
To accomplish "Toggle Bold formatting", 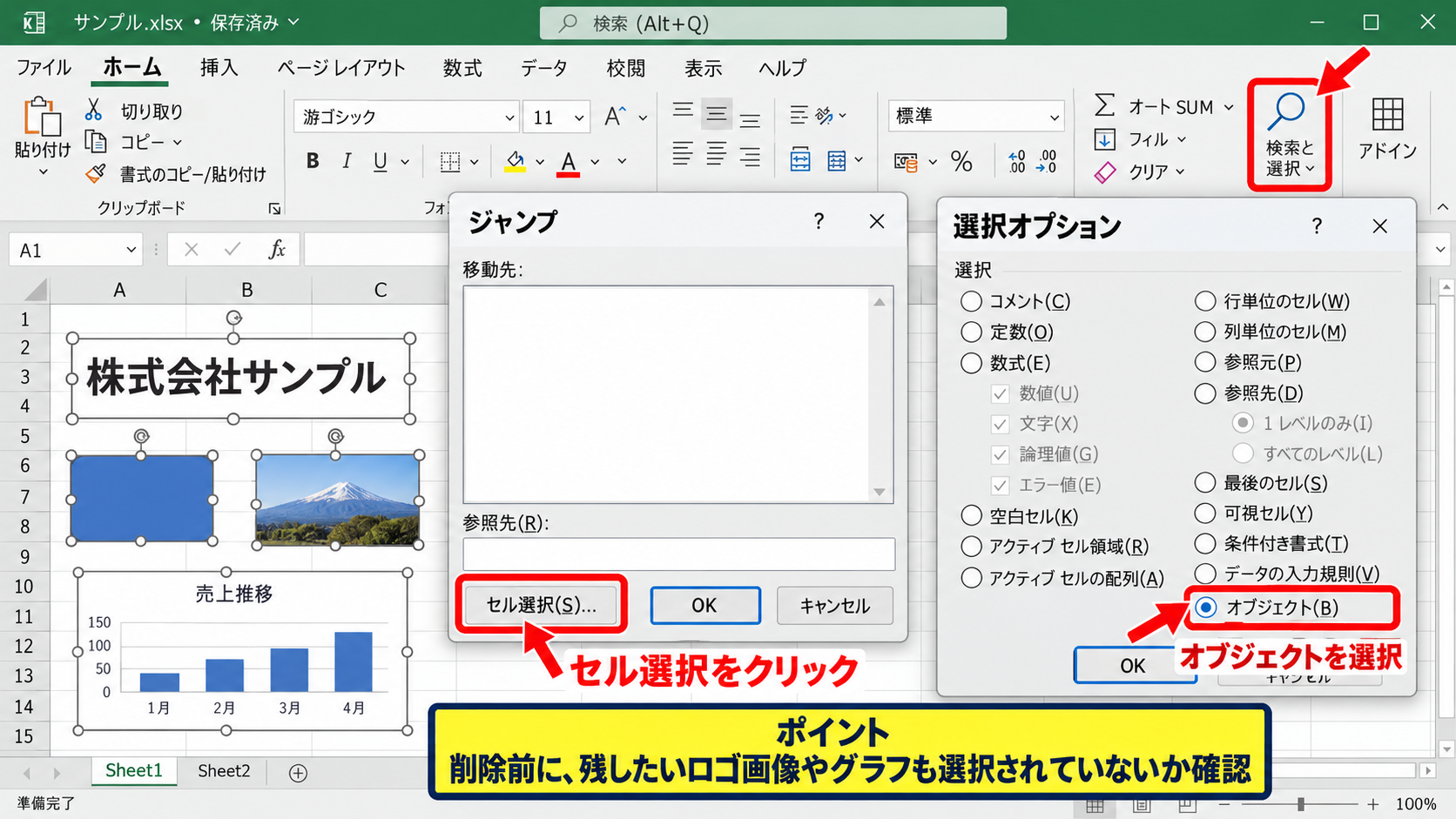I will pyautogui.click(x=313, y=161).
